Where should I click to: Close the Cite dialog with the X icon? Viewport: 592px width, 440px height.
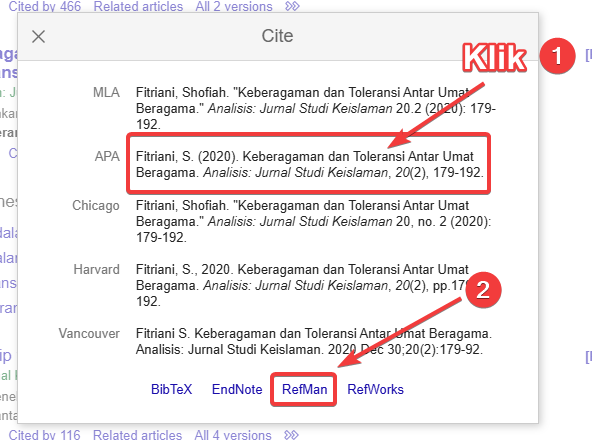pyautogui.click(x=39, y=37)
